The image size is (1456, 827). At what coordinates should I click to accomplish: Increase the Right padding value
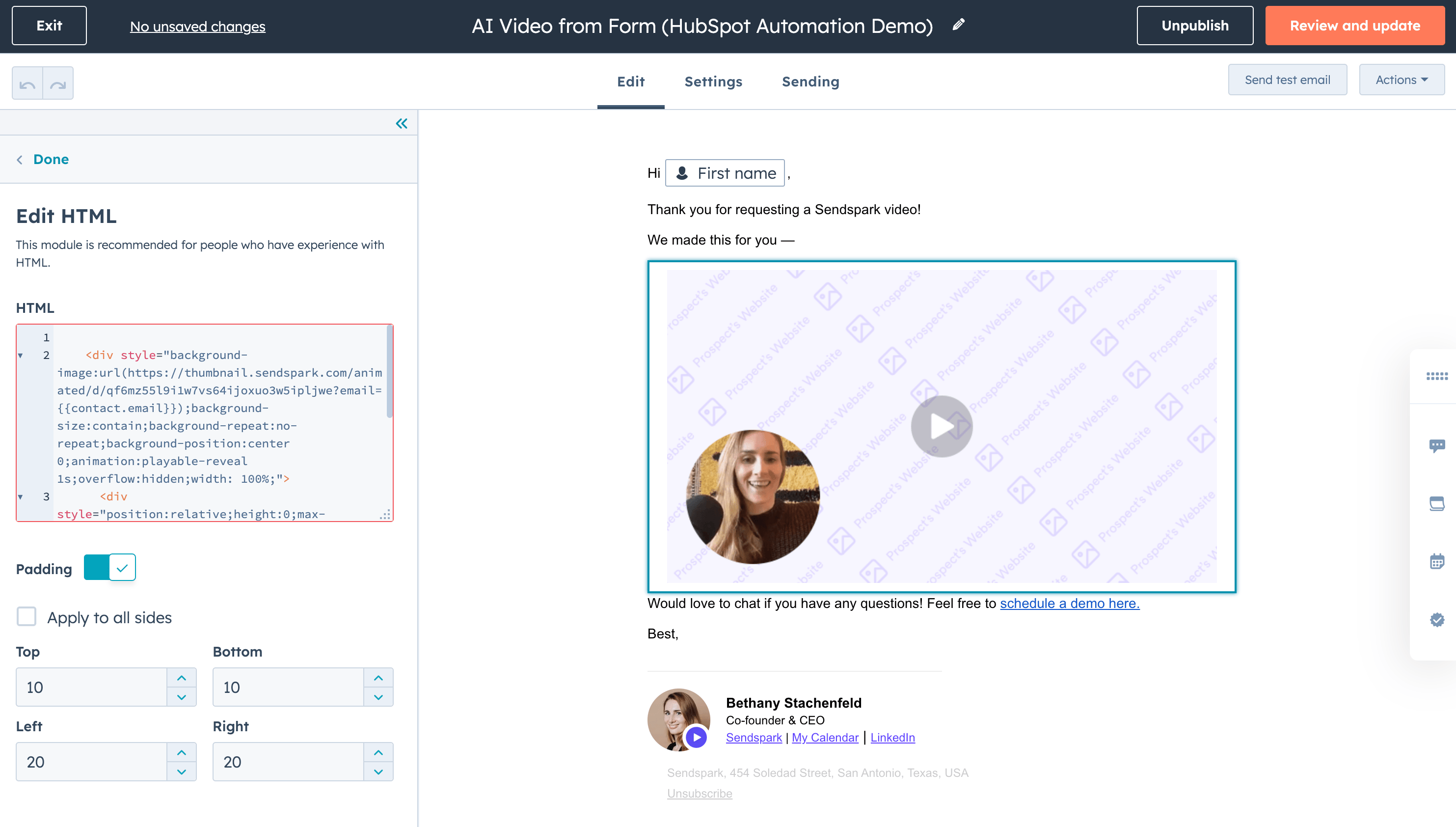378,752
